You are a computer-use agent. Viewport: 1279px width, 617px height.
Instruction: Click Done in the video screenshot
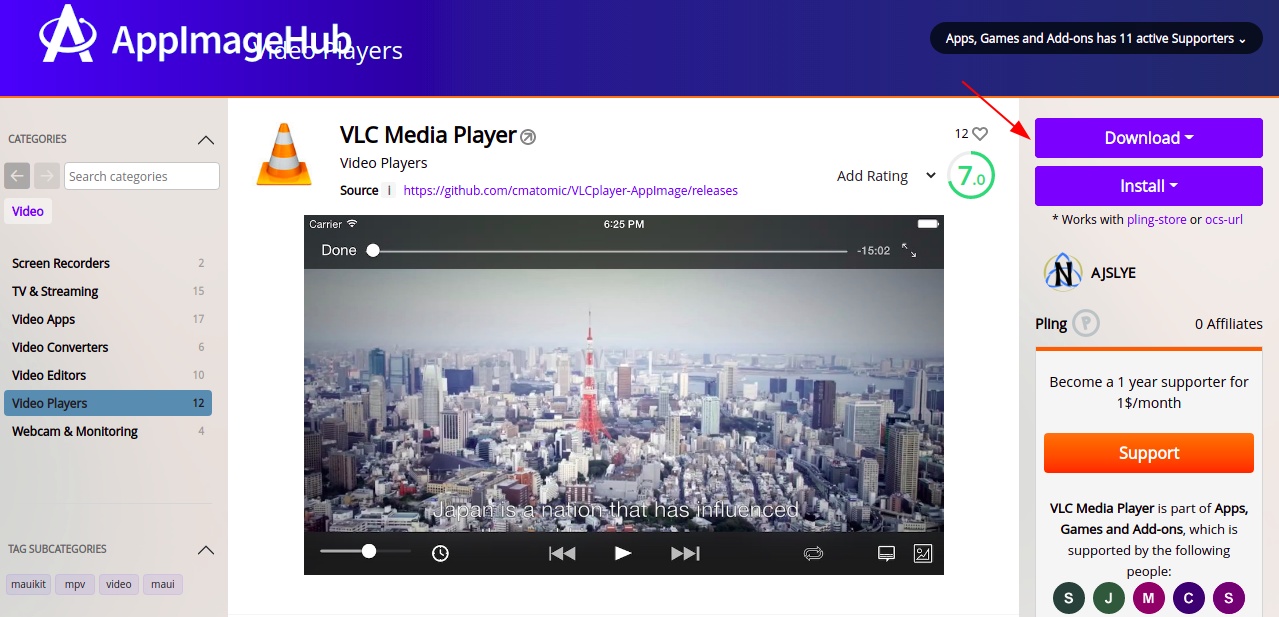click(x=339, y=250)
